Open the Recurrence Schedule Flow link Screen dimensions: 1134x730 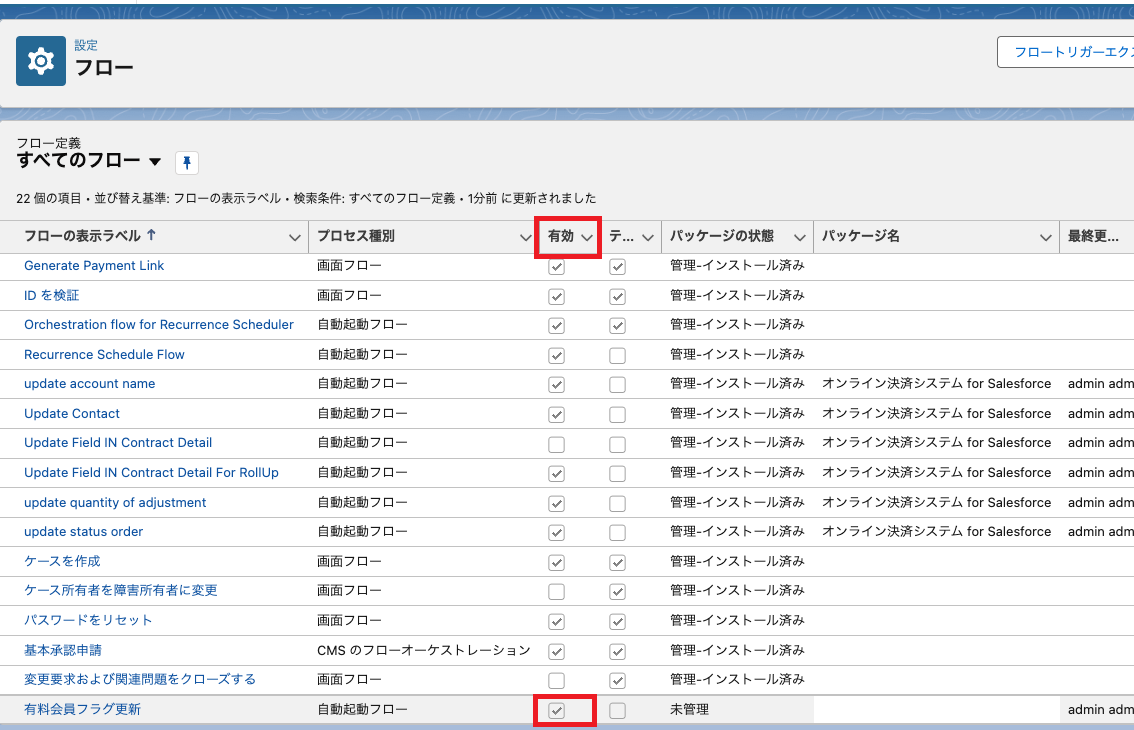pyautogui.click(x=104, y=355)
